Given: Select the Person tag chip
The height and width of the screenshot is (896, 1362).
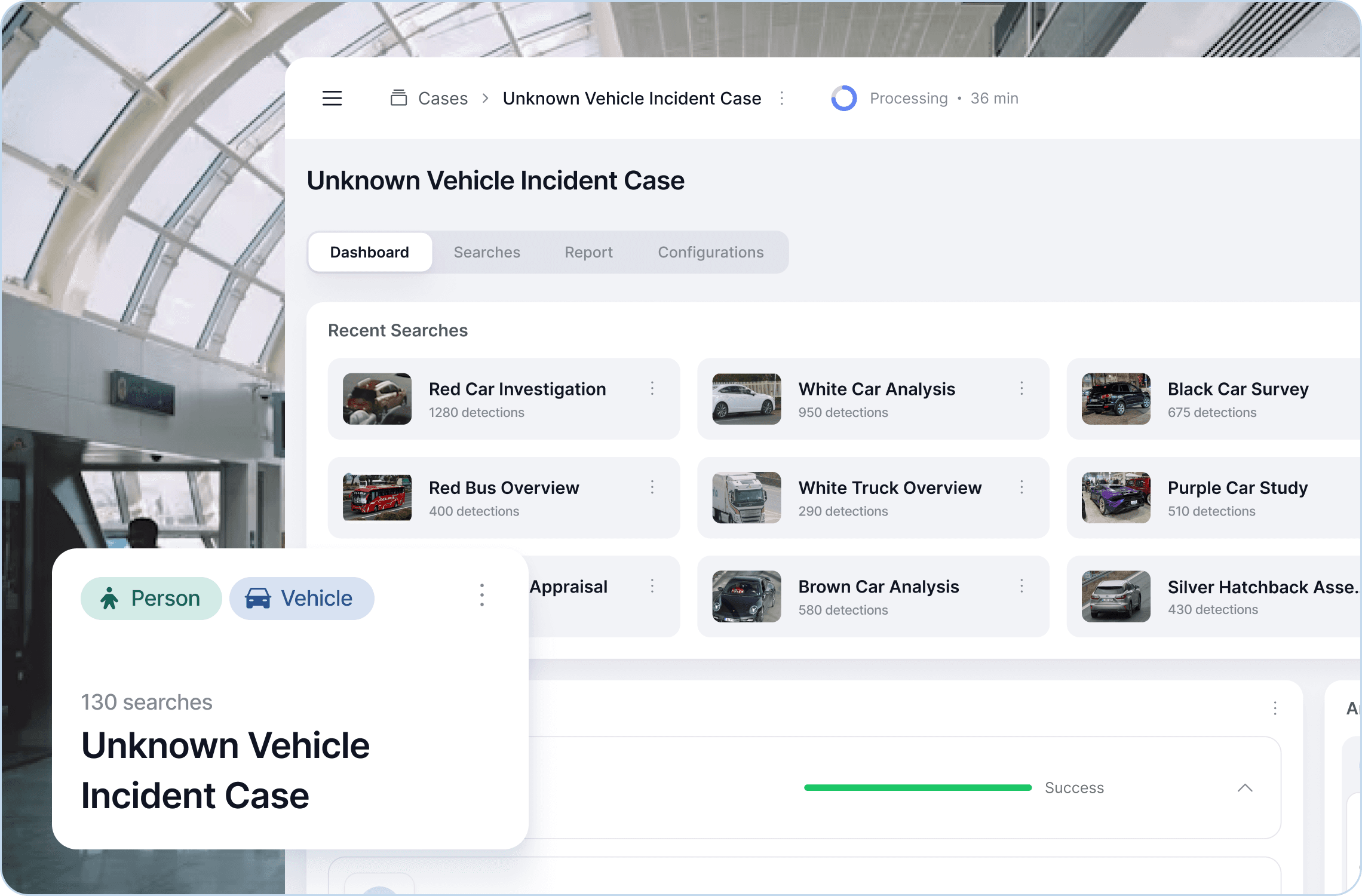Looking at the screenshot, I should (x=151, y=599).
